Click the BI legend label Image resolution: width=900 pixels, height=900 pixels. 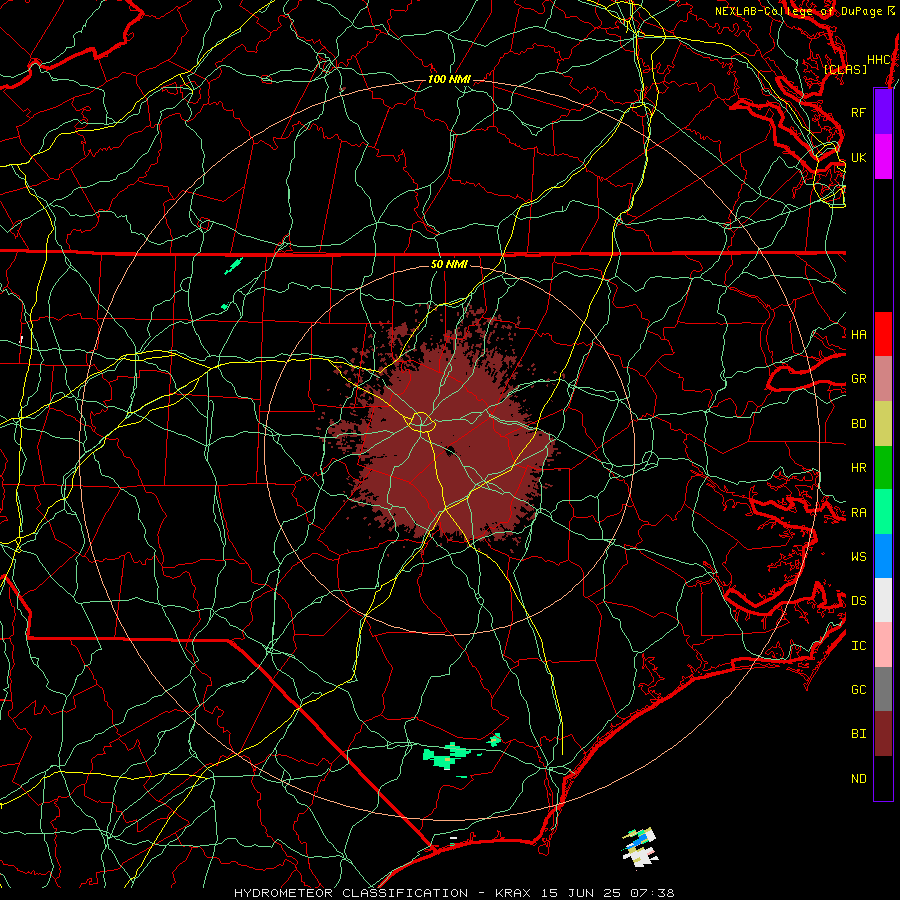(858, 734)
